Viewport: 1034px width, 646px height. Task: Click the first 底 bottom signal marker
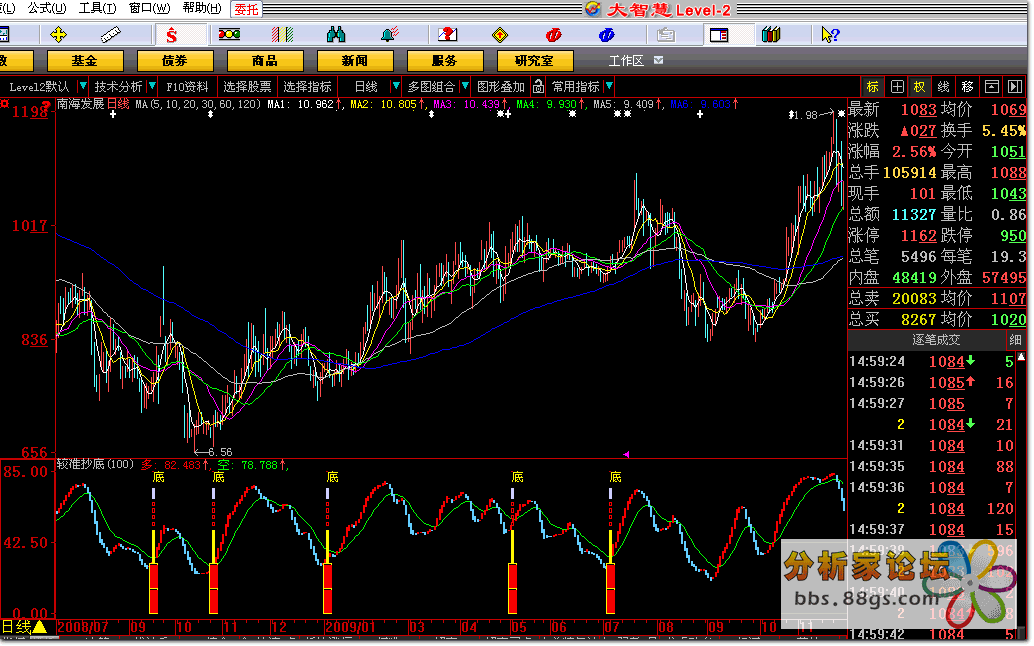coord(158,477)
